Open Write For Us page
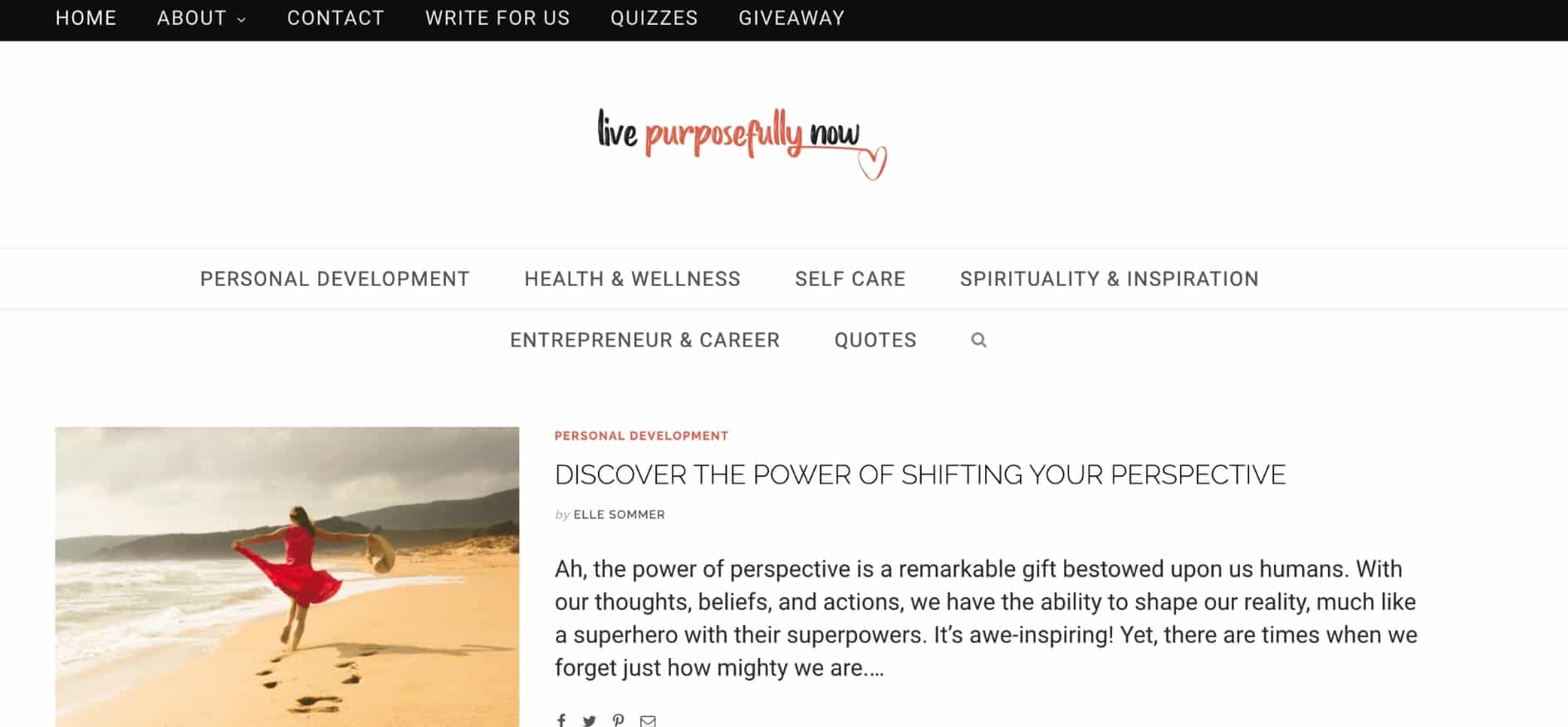The width and height of the screenshot is (1568, 727). click(x=497, y=18)
